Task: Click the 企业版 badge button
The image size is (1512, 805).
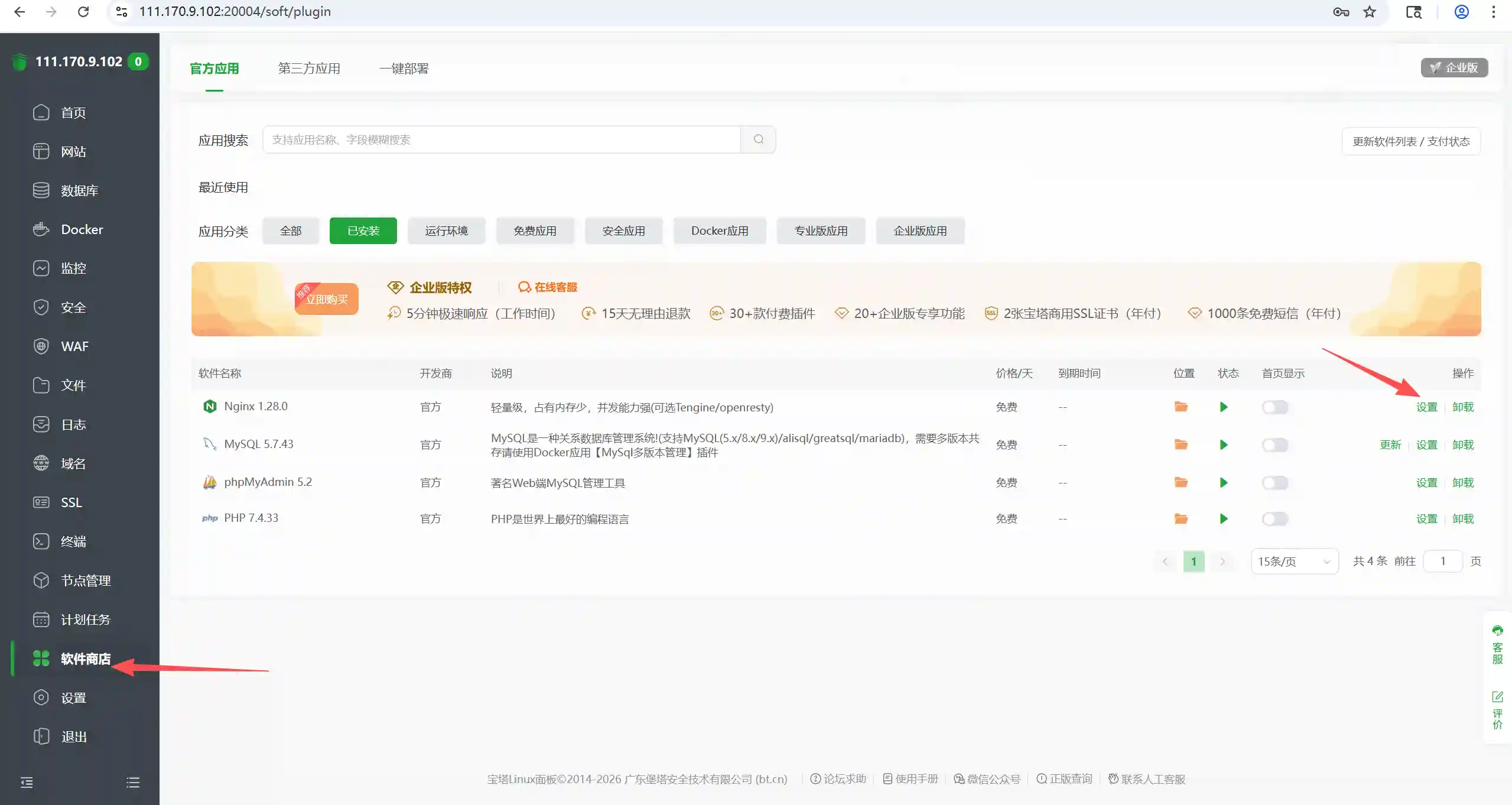Action: [x=1454, y=67]
